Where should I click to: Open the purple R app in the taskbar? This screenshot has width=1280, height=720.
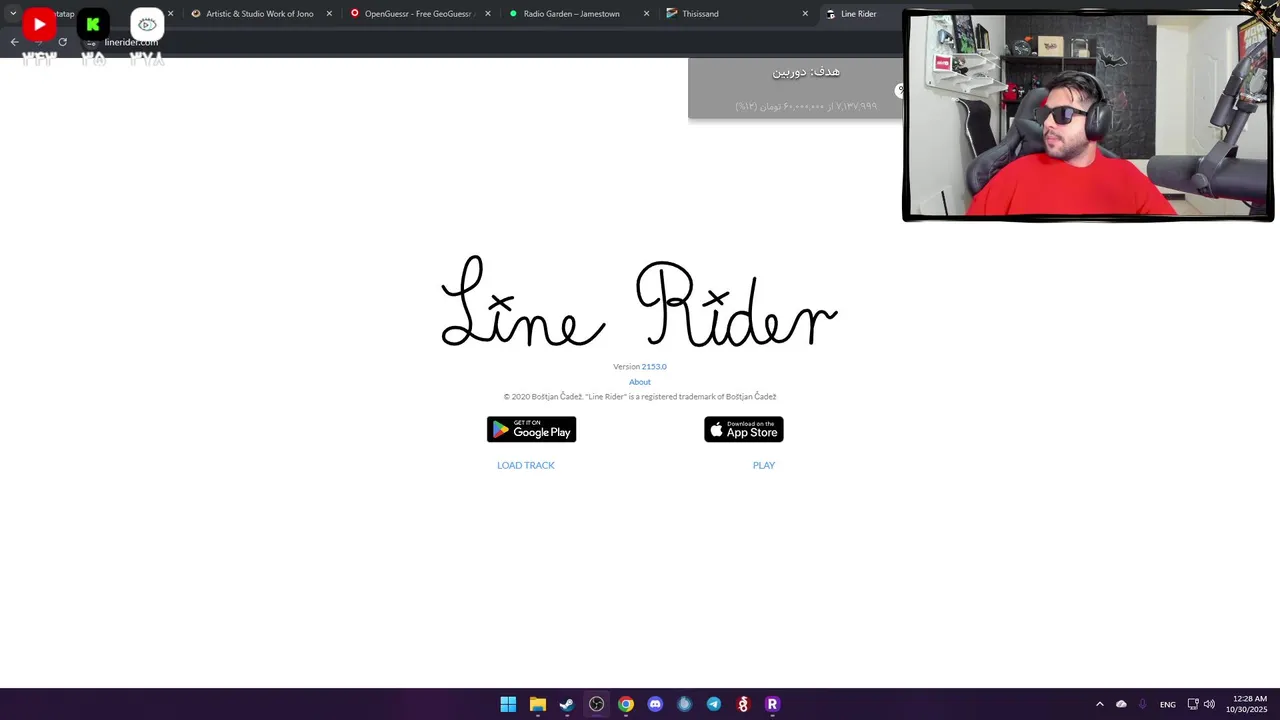772,704
